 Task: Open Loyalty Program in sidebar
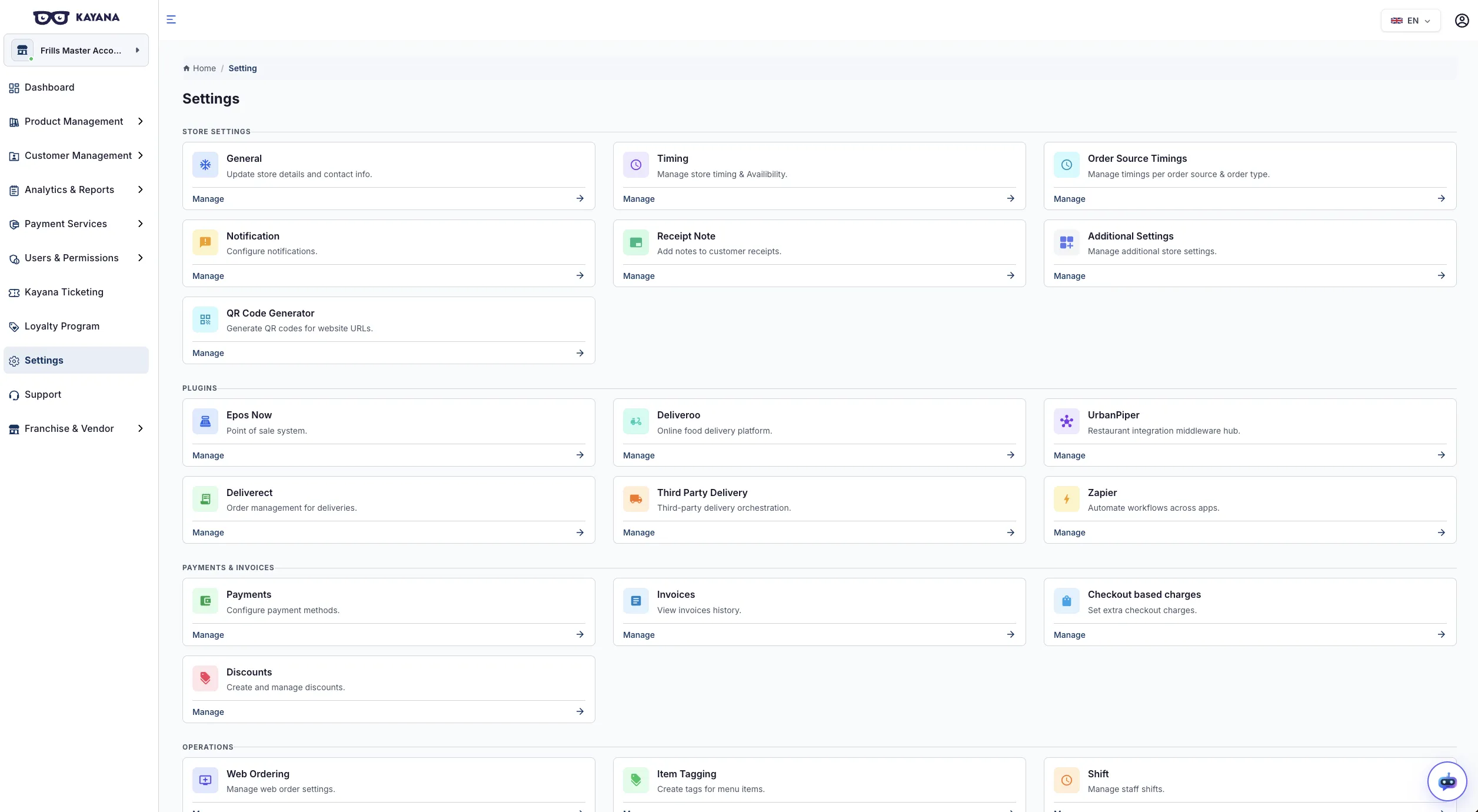point(76,326)
